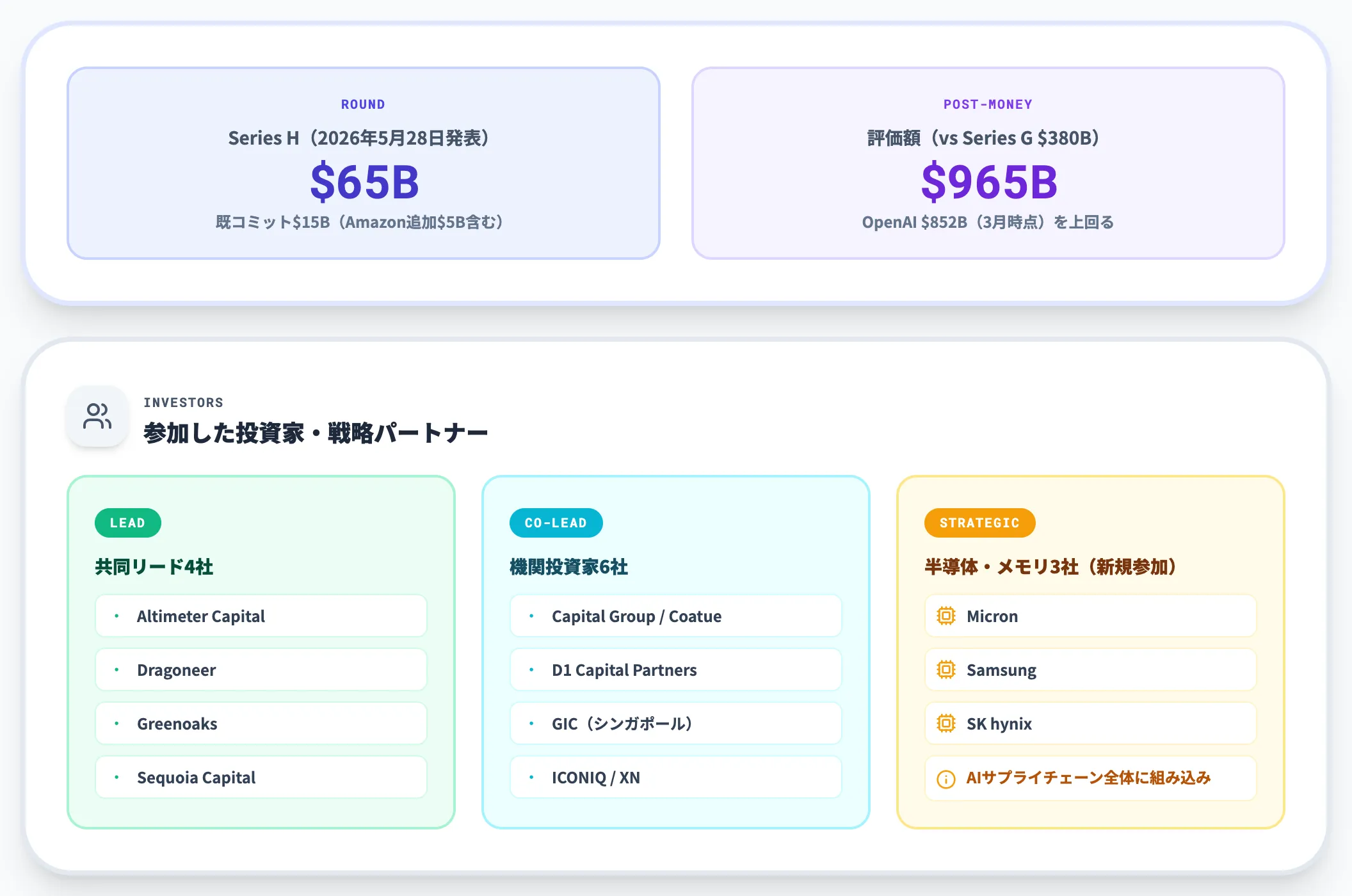Click the 機関投資家6社 heading
Image resolution: width=1352 pixels, height=896 pixels.
point(568,566)
